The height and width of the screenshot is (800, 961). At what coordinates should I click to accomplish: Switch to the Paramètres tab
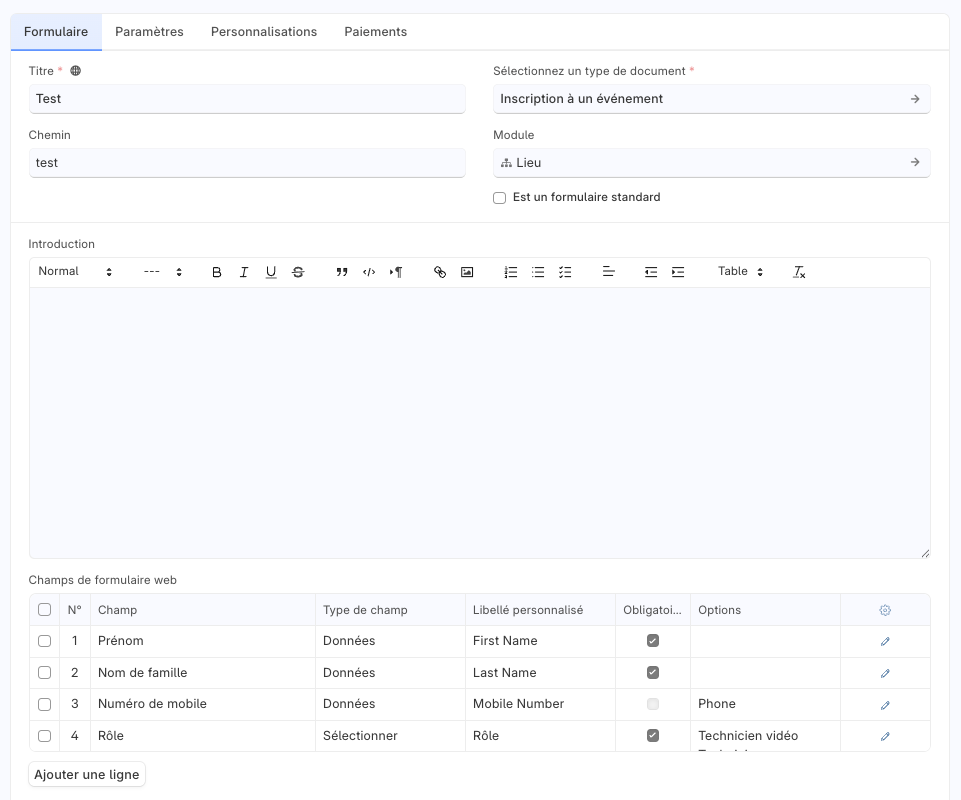tap(149, 32)
